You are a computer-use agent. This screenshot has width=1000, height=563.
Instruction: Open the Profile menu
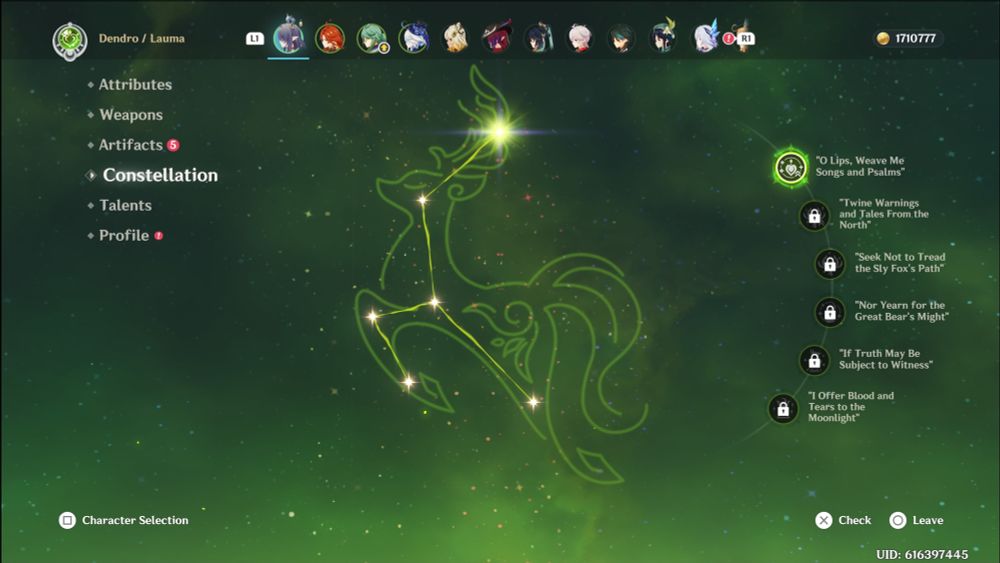124,235
